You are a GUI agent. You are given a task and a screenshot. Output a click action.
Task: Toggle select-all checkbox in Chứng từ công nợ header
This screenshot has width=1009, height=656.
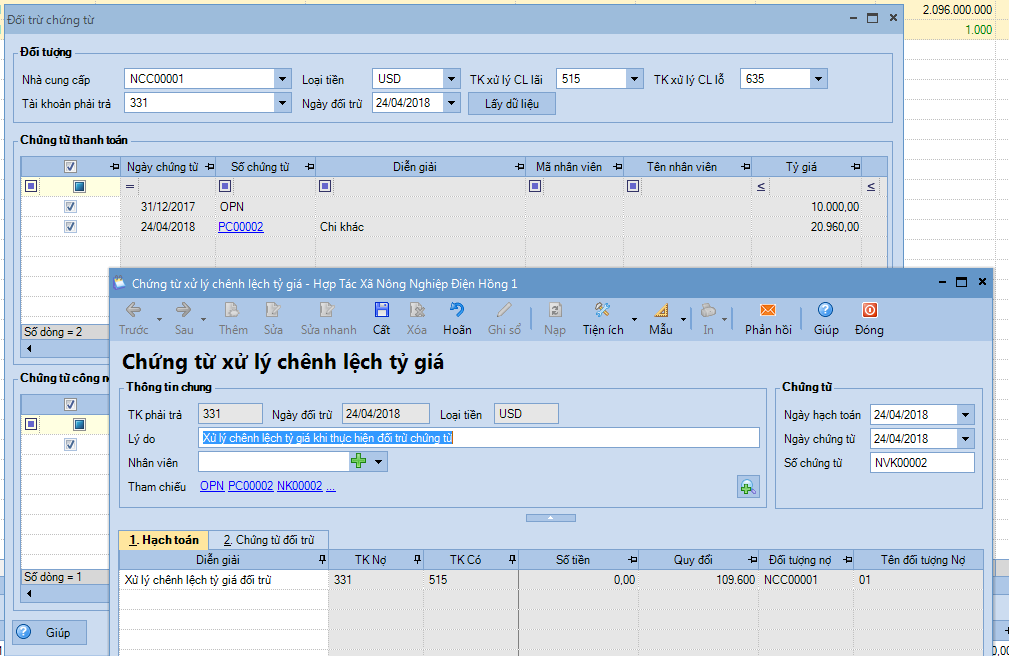[x=71, y=404]
